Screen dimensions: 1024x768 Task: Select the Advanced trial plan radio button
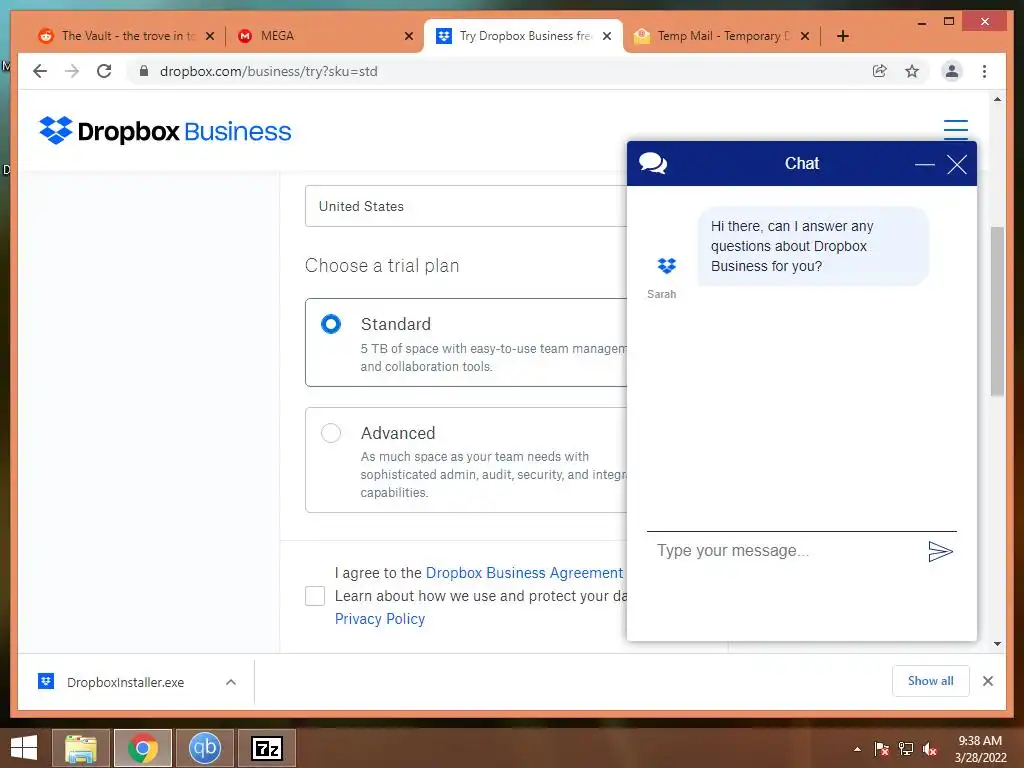click(x=331, y=433)
